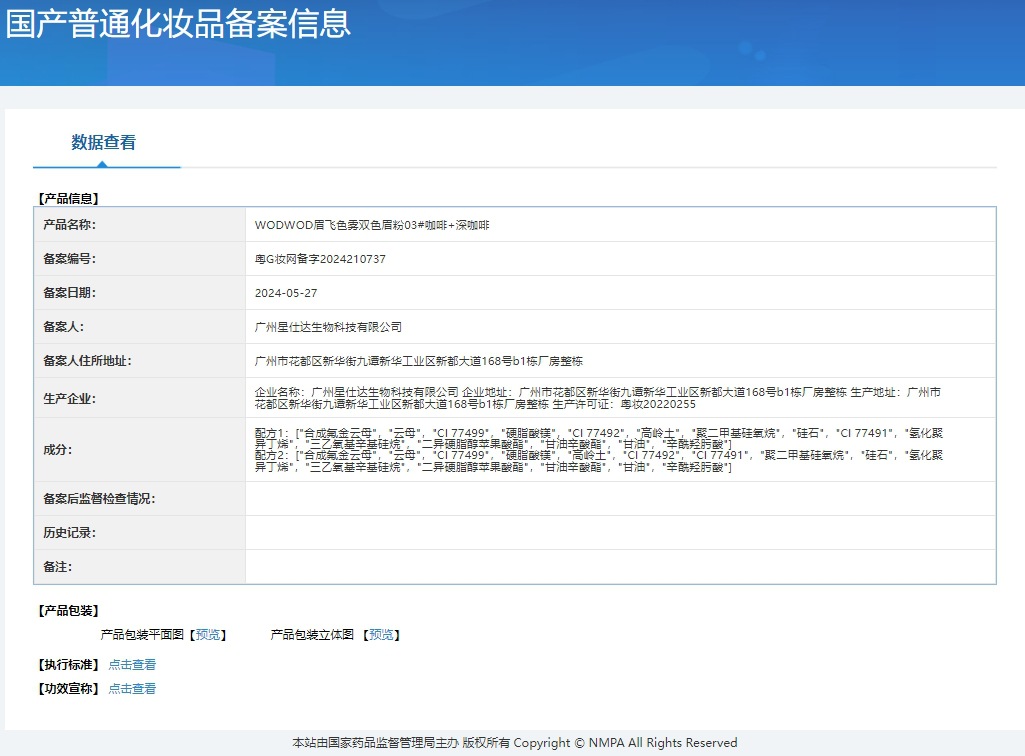The width and height of the screenshot is (1025, 756).
Task: Select the 产品包装 section heading
Action: click(68, 610)
